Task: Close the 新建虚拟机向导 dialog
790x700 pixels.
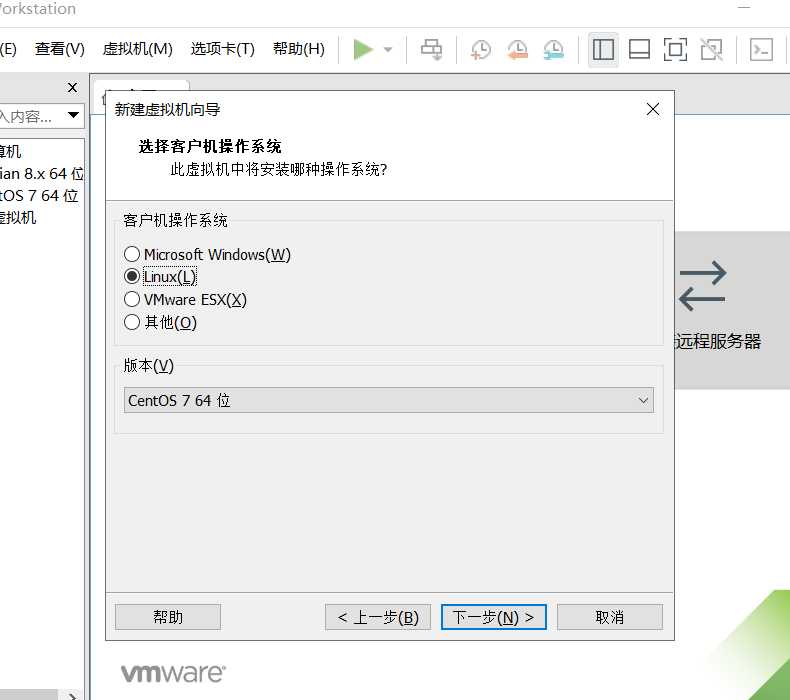Action: click(653, 109)
